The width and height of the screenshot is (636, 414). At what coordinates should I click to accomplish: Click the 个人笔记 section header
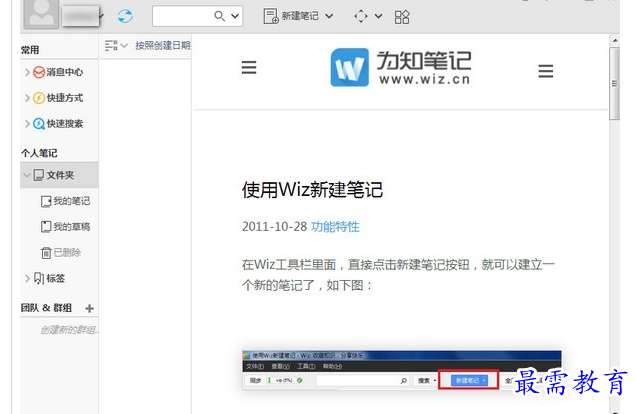(x=39, y=153)
